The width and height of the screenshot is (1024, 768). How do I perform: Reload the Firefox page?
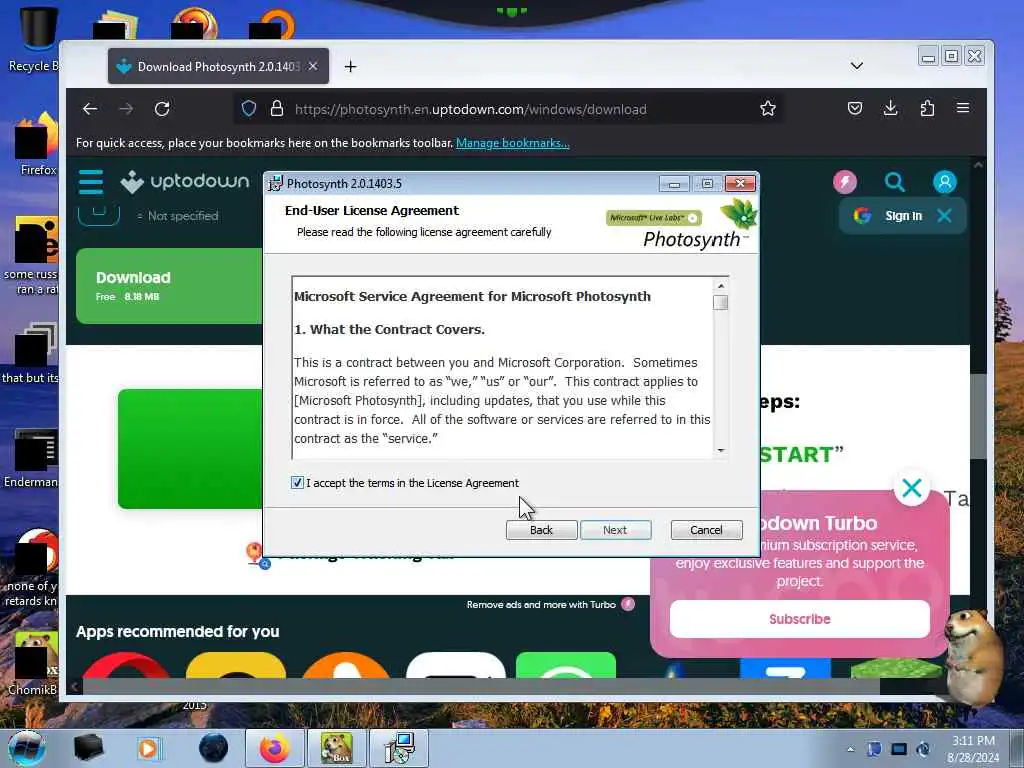pyautogui.click(x=162, y=108)
